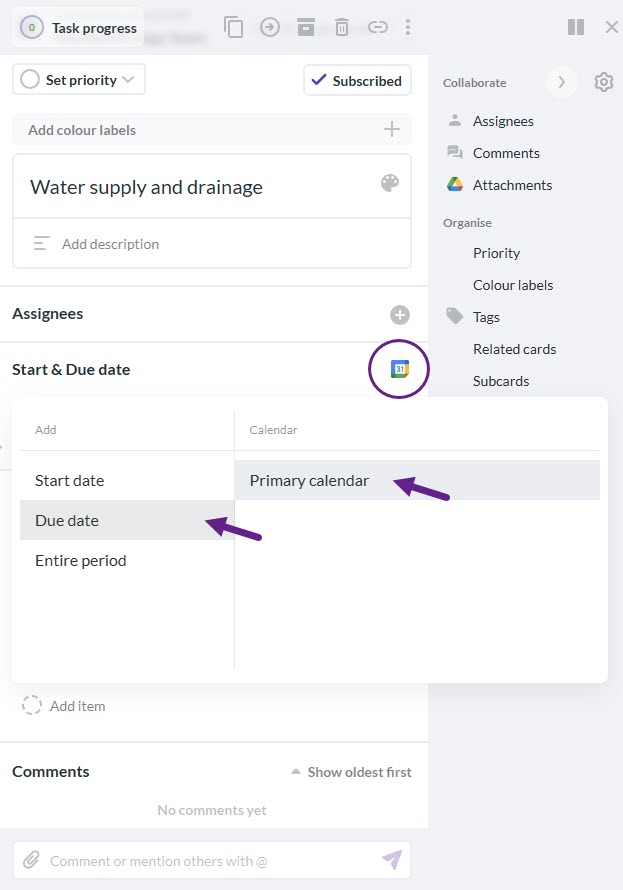Collapse the sidebar with the chevron
Screen dimensions: 623x890
[x=562, y=82]
